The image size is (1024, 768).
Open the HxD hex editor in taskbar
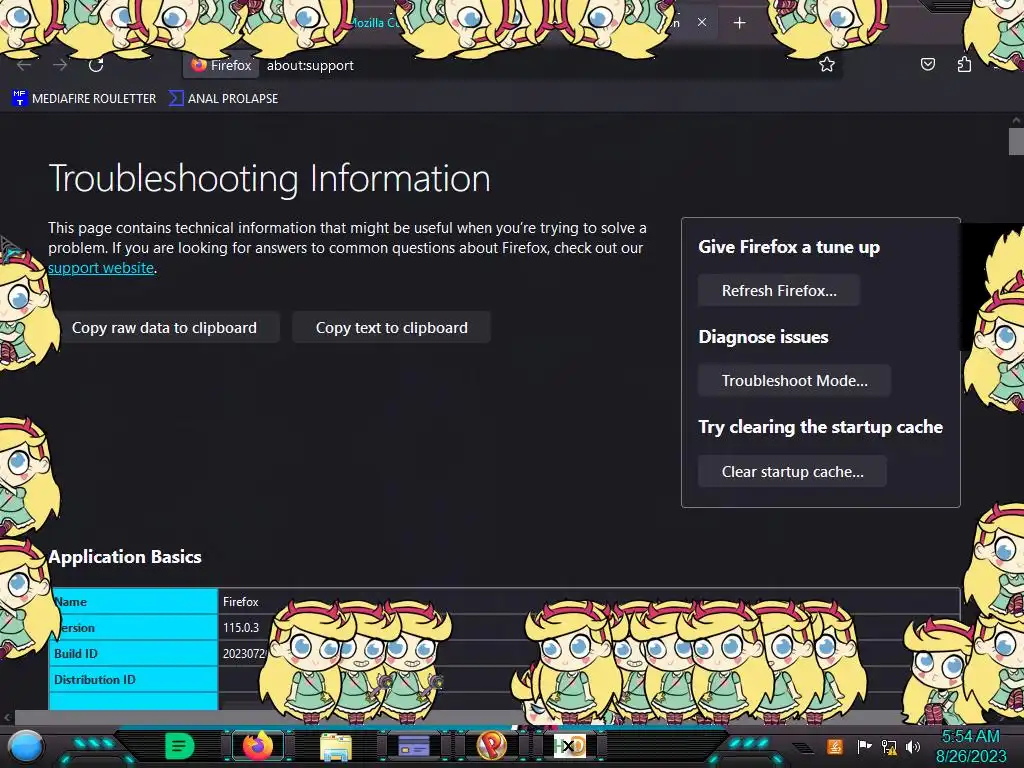[569, 746]
